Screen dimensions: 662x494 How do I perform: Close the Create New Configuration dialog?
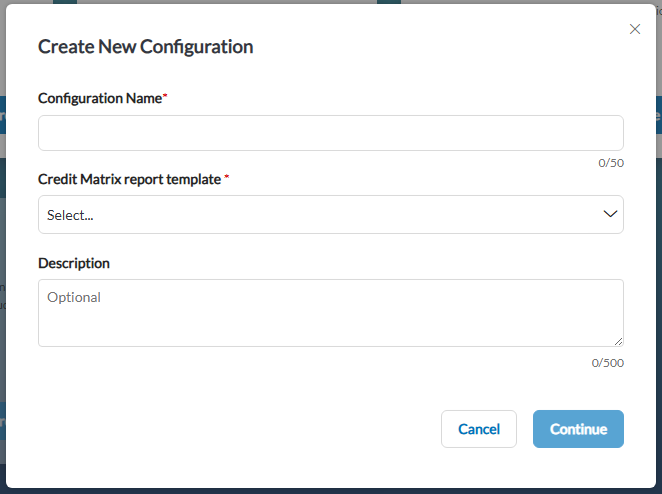pos(635,29)
